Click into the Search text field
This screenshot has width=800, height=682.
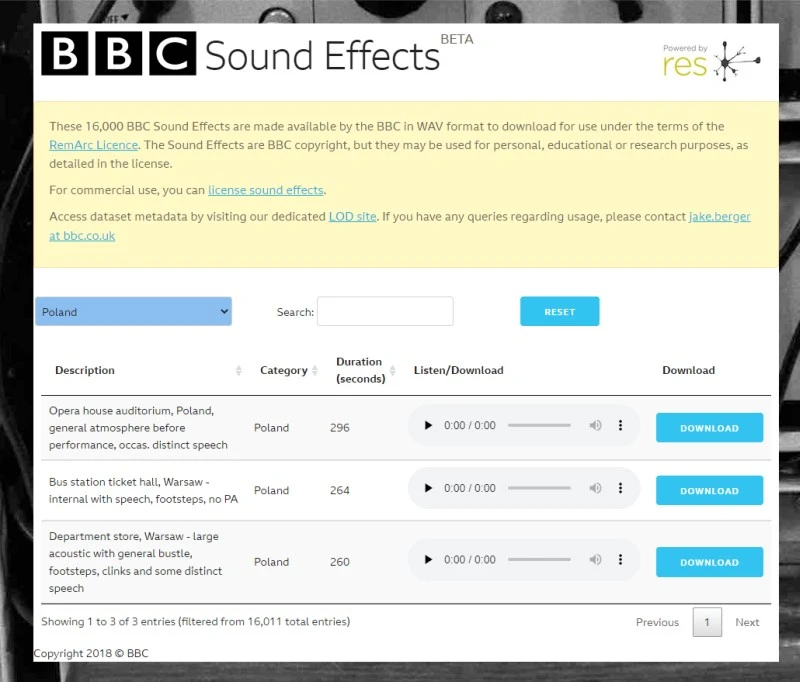point(385,312)
